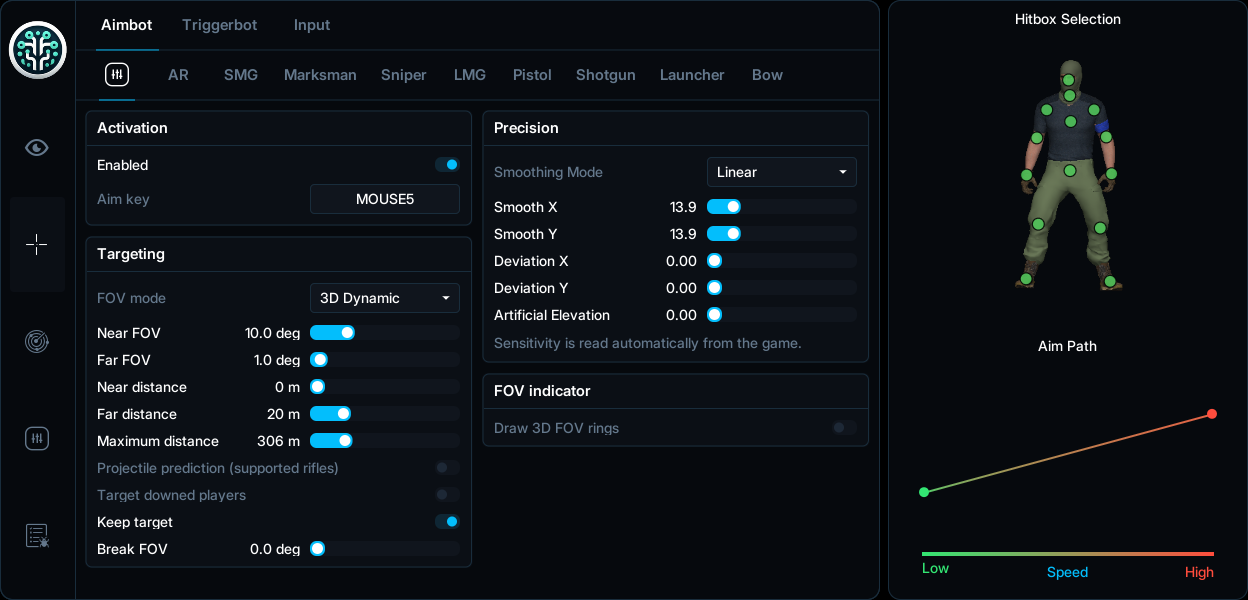Viewport: 1248px width, 600px height.
Task: Open the Smoothing Mode Linear dropdown
Action: pos(782,172)
